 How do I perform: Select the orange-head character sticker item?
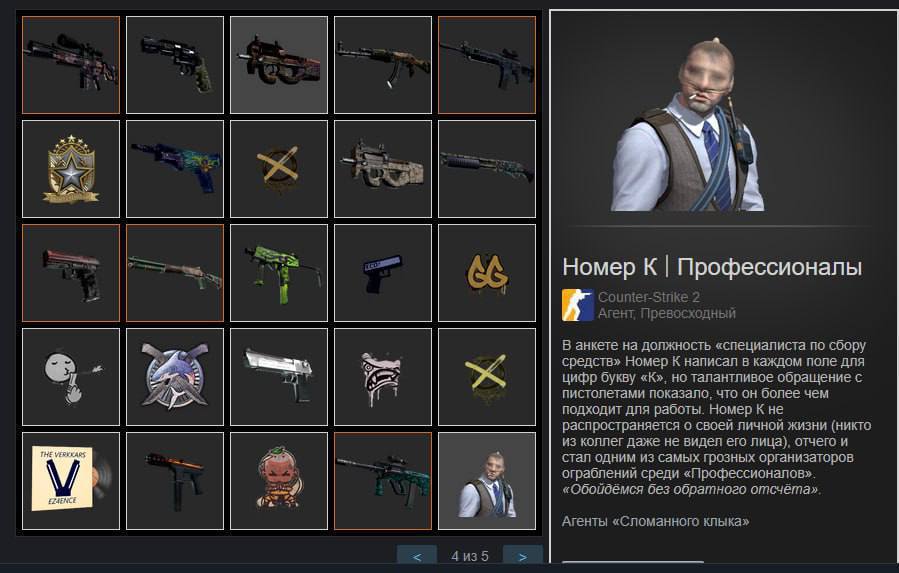click(x=279, y=481)
